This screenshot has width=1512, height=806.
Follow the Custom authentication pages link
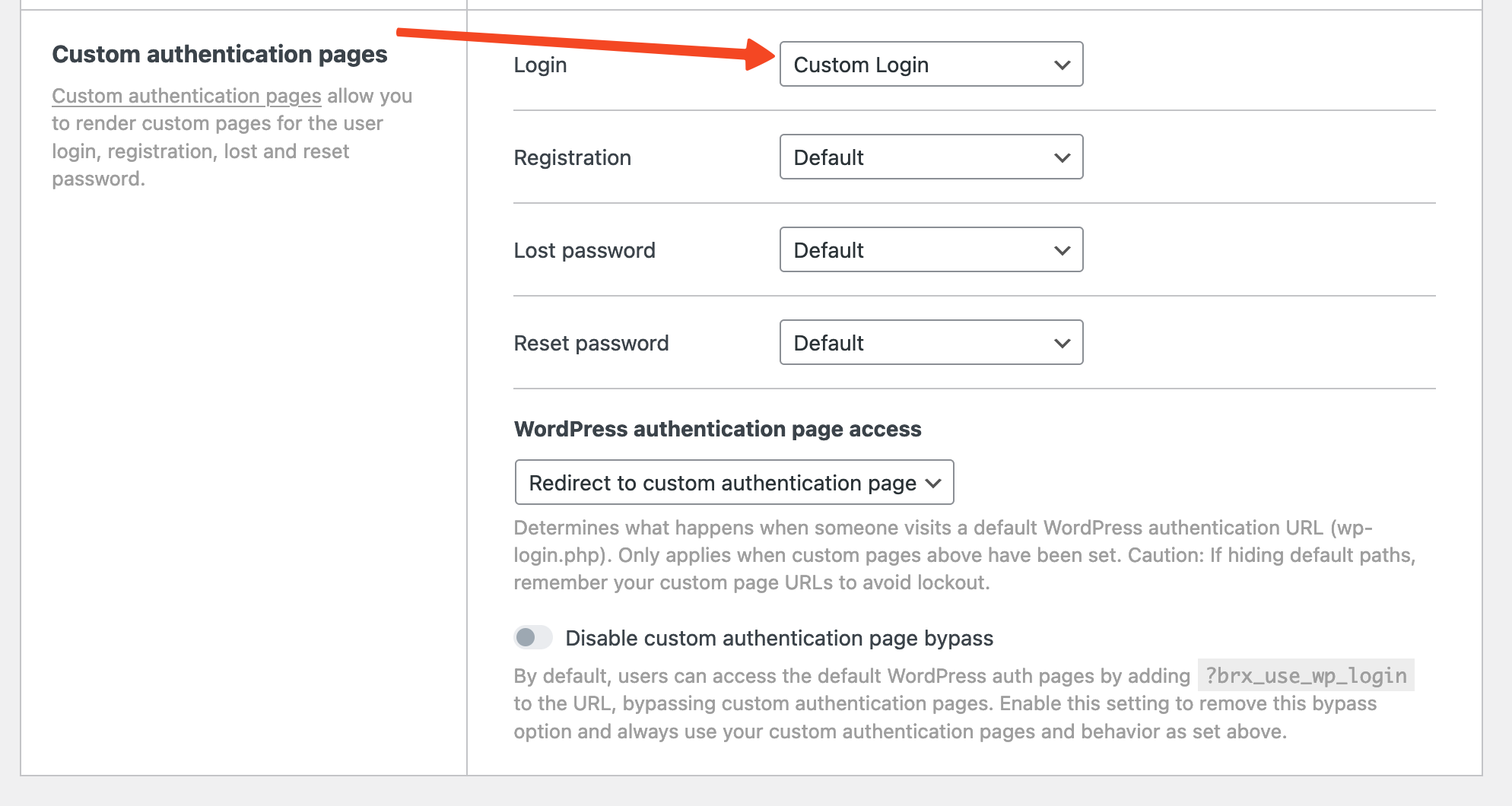186,97
